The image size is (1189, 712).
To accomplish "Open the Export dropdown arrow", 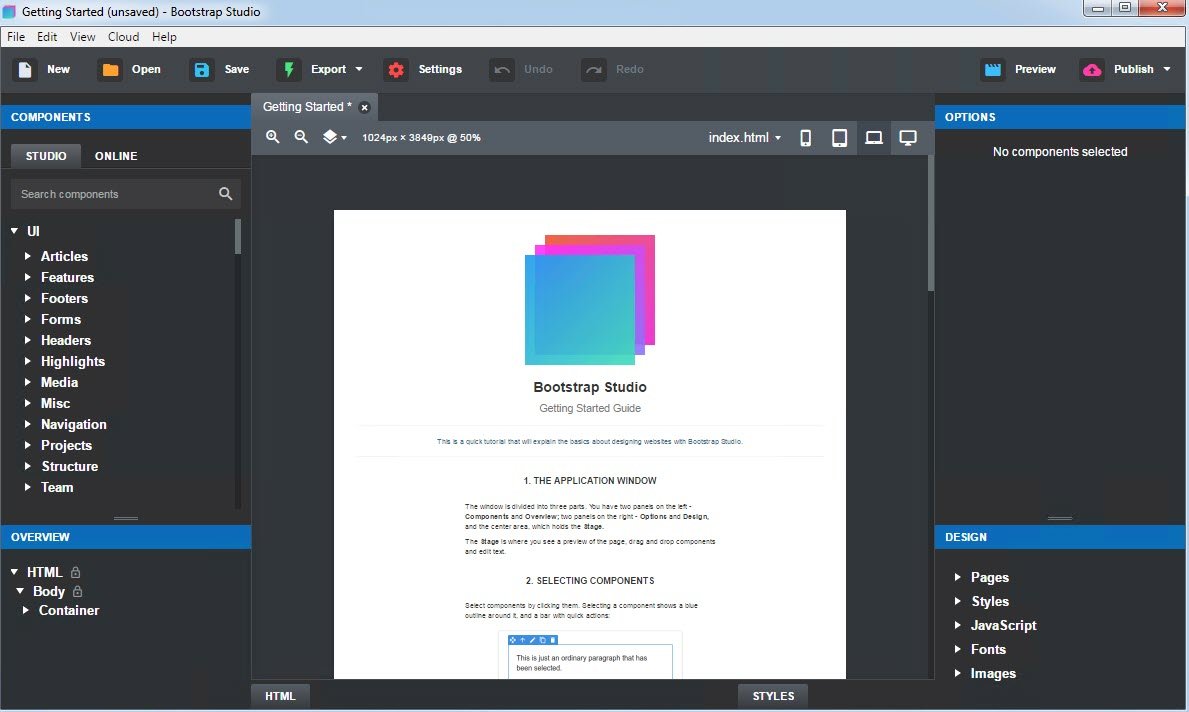I will (359, 70).
